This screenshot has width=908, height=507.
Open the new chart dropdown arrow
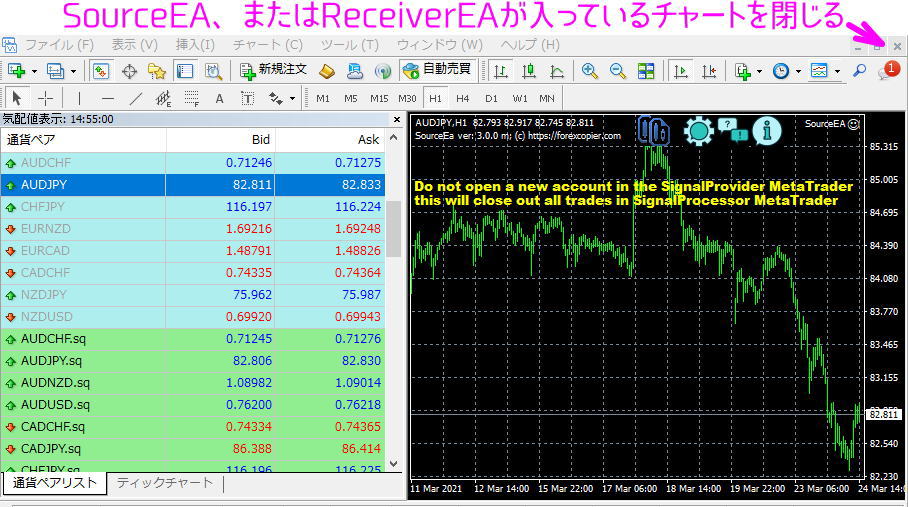tap(34, 71)
